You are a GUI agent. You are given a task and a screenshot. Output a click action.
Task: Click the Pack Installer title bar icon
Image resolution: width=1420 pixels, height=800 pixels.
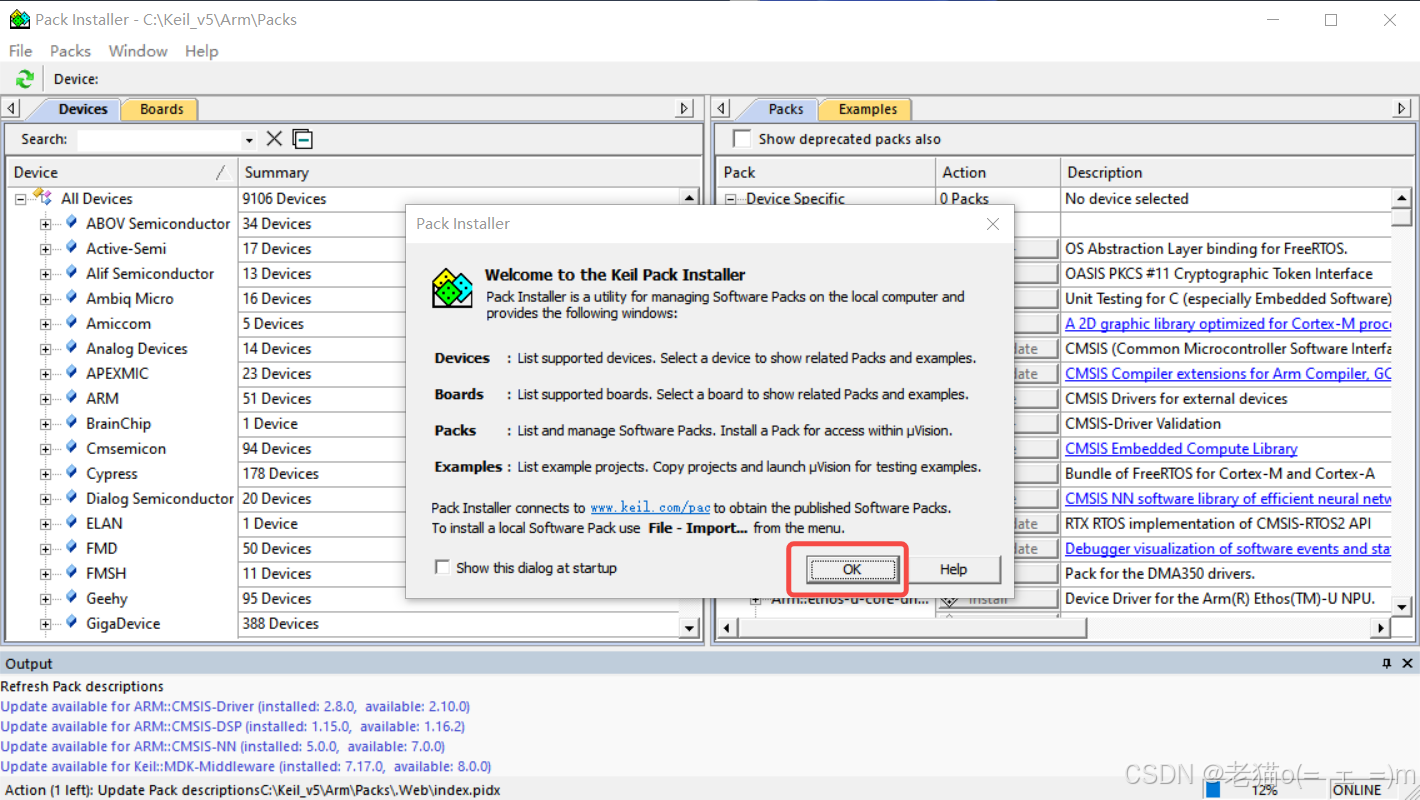point(19,19)
